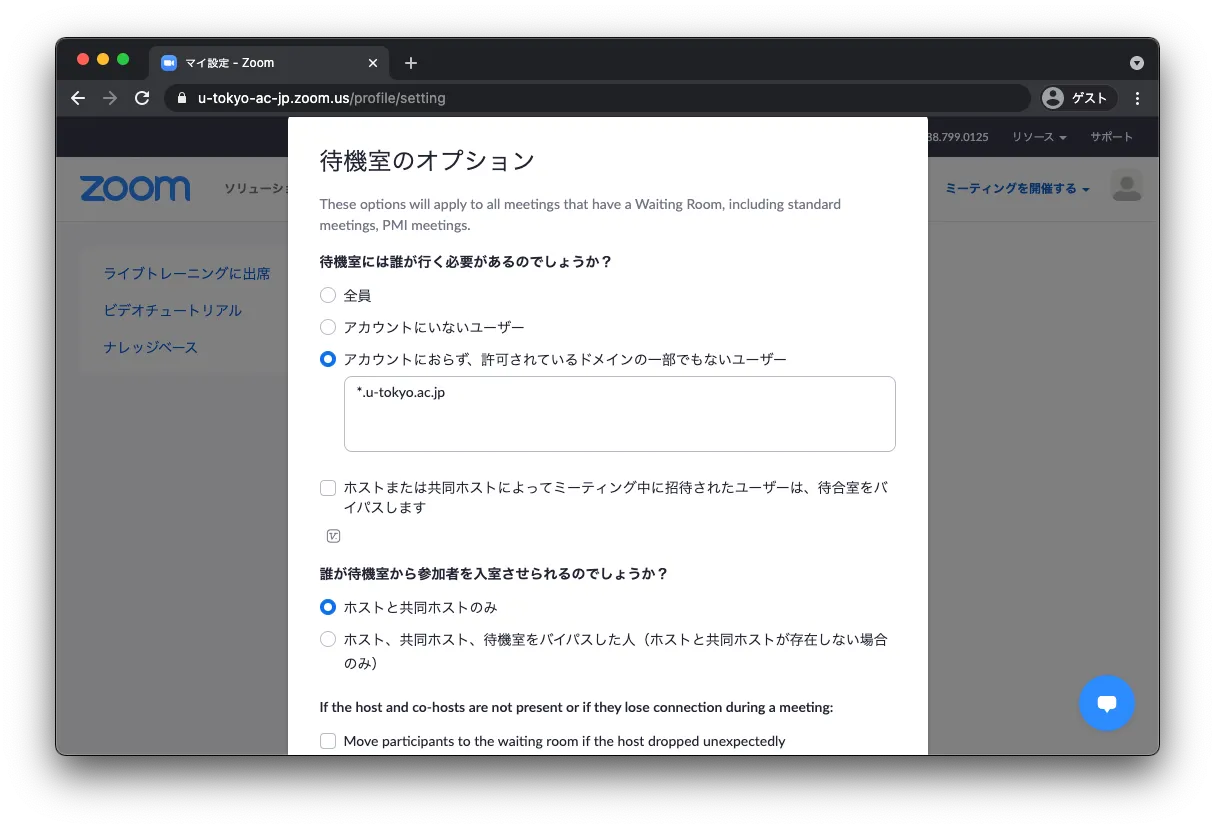Check Move participants to the waiting room option
This screenshot has width=1215, height=829.
(x=328, y=741)
